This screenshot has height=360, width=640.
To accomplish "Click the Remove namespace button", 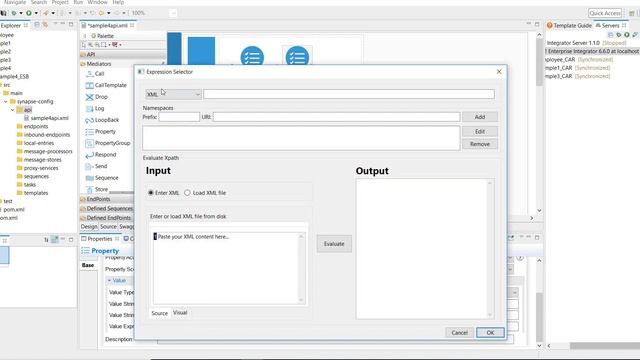I will [480, 144].
